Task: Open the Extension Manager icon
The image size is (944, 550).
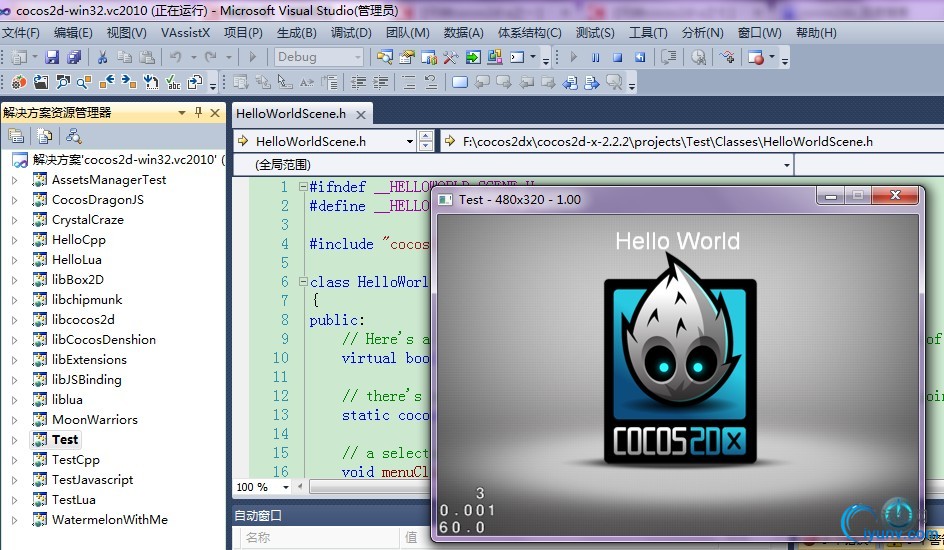Action: point(495,57)
